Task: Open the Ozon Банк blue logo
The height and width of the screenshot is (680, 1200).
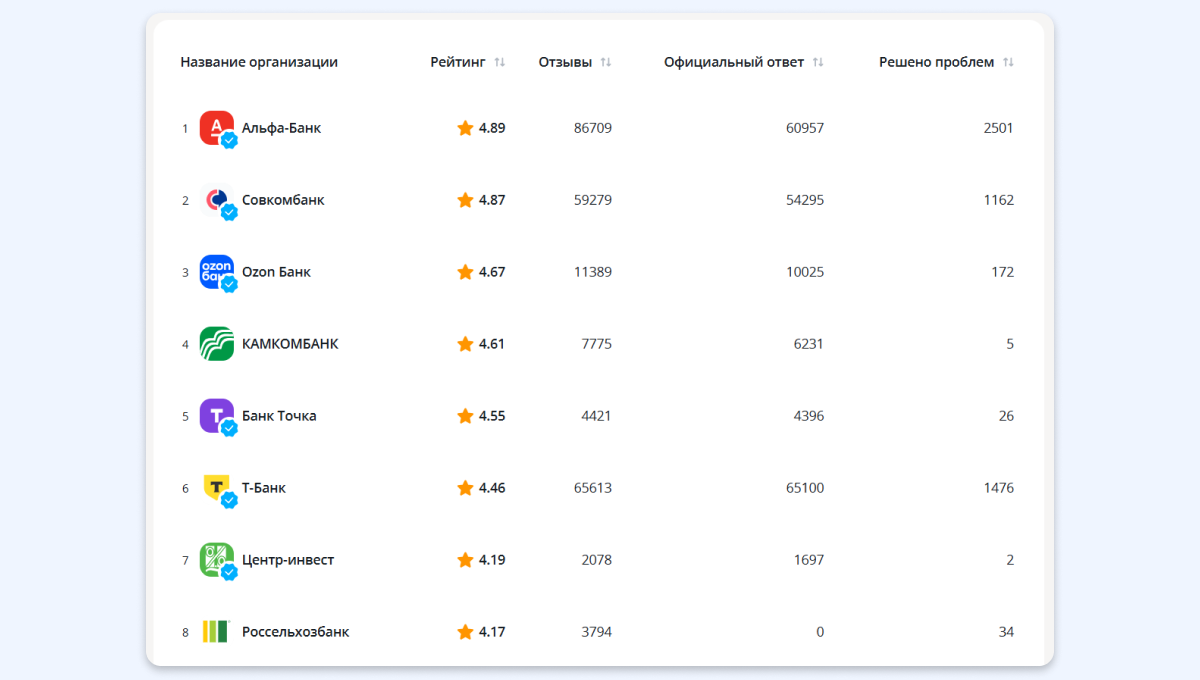Action: [x=216, y=271]
